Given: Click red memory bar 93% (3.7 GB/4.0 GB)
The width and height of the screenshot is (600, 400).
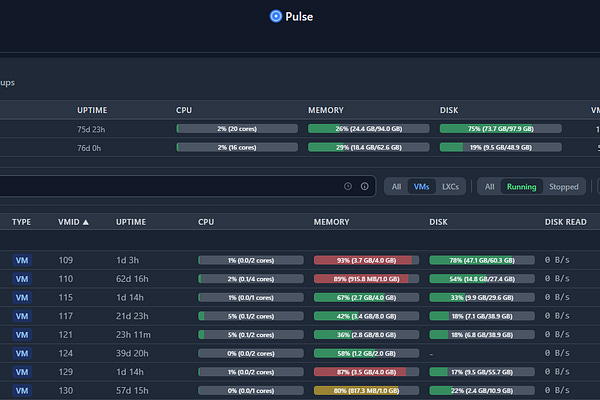Looking at the screenshot, I should point(366,260).
